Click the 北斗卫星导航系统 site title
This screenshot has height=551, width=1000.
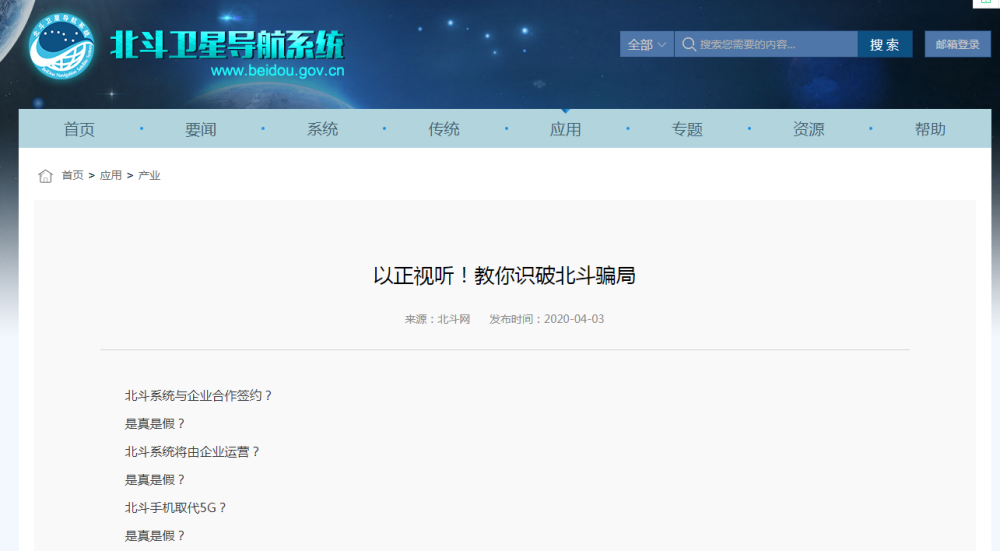coord(227,45)
